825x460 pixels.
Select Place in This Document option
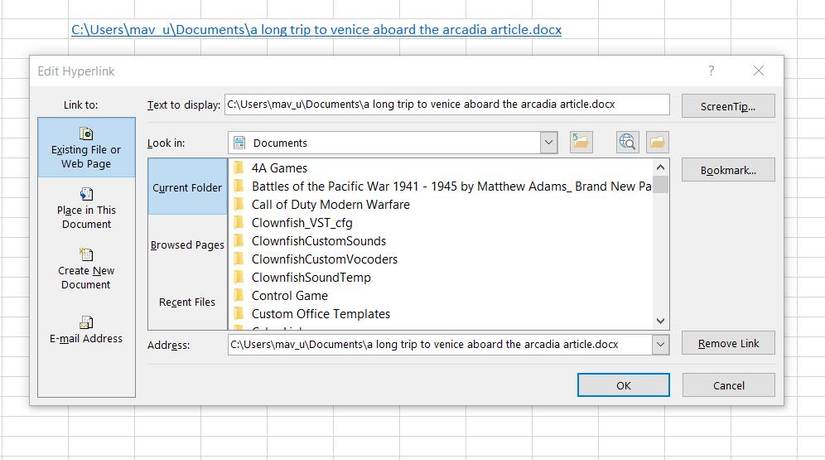pyautogui.click(x=86, y=208)
